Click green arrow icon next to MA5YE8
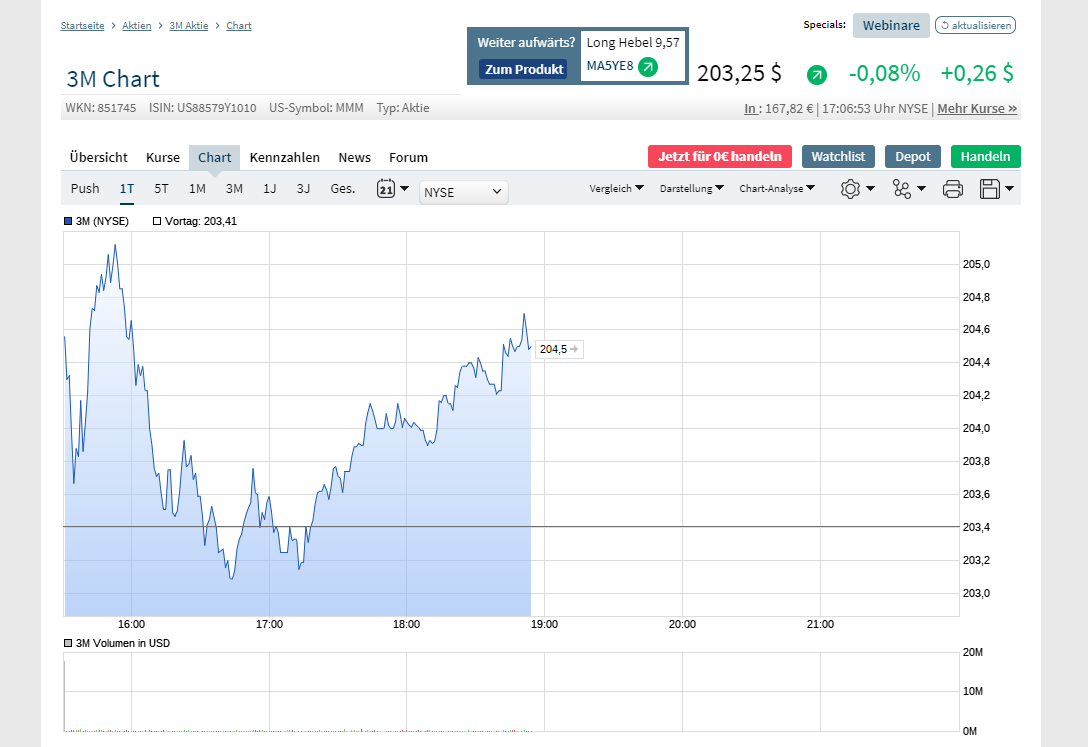 648,67
